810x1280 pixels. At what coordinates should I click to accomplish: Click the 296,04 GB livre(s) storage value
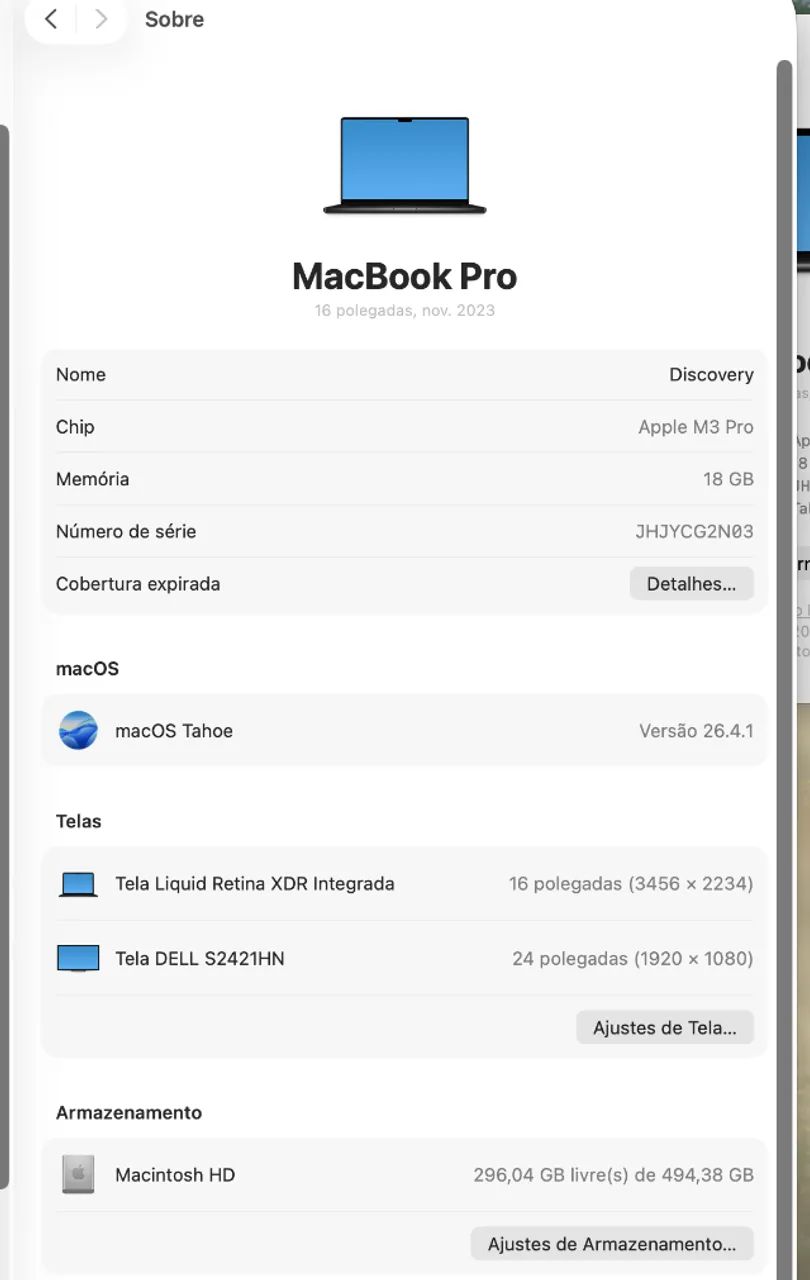click(x=614, y=1175)
